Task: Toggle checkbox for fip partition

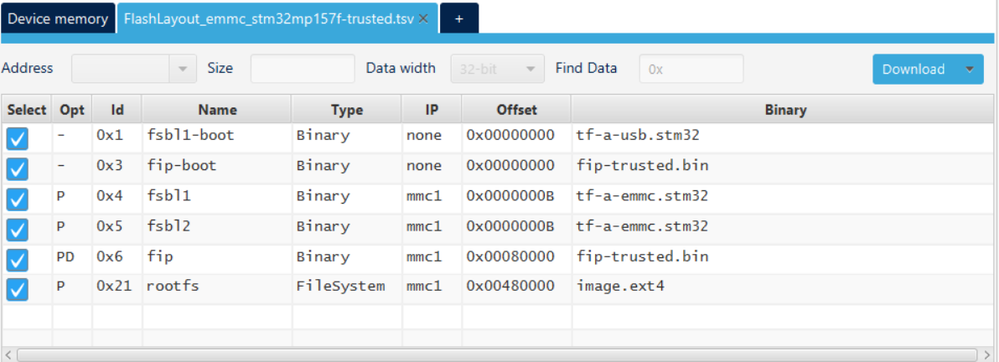Action: coord(17,260)
